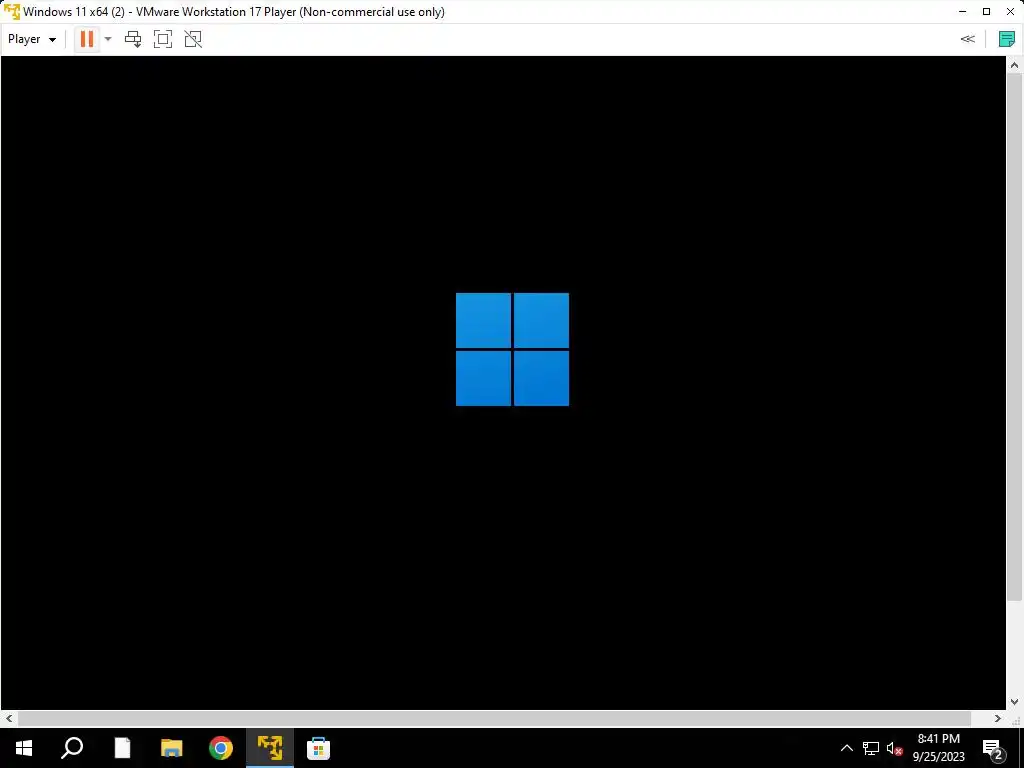This screenshot has width=1024, height=768.
Task: Open the blank document icon in taskbar
Action: (122, 748)
